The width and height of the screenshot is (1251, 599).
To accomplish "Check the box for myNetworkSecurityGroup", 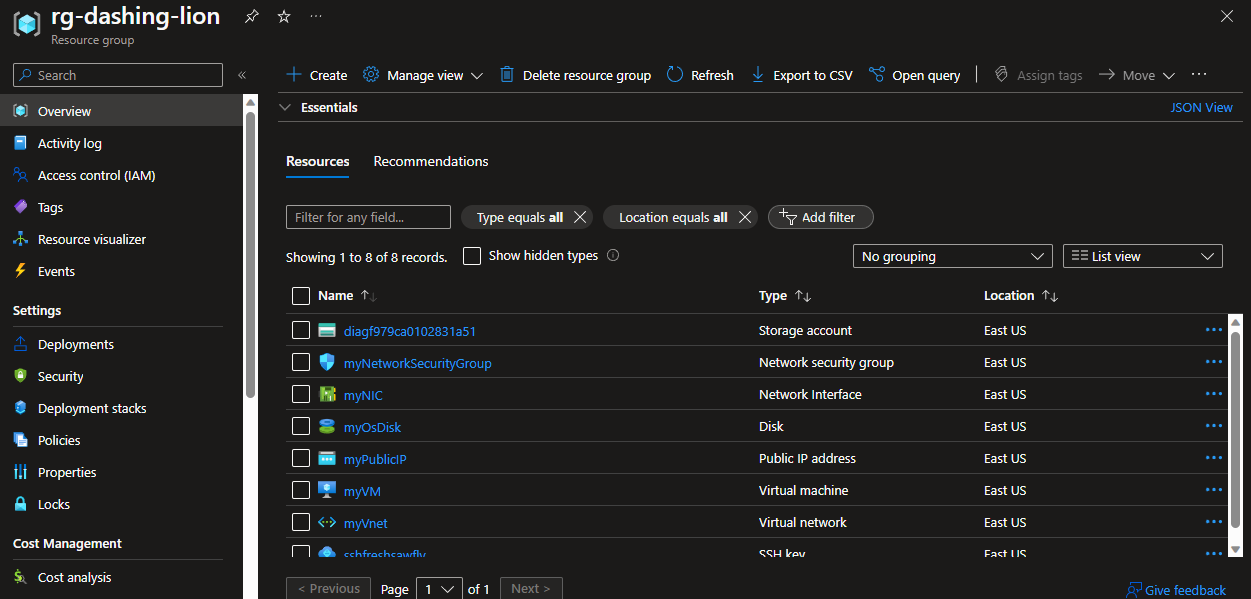I will (x=301, y=363).
